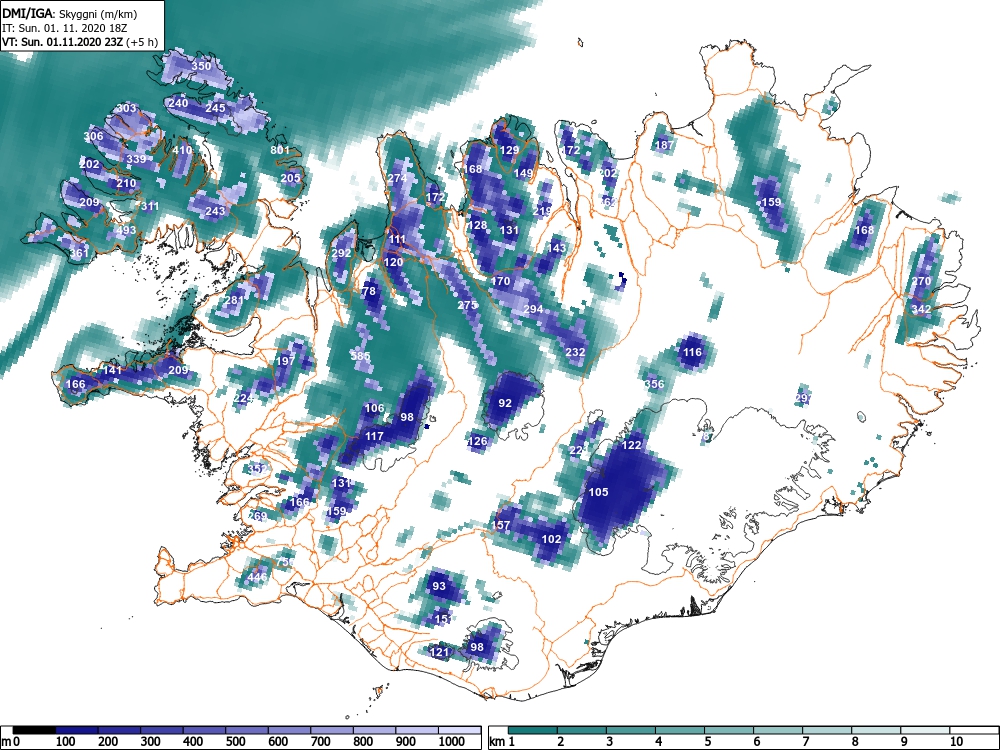Click the 106 value label

coord(374,408)
